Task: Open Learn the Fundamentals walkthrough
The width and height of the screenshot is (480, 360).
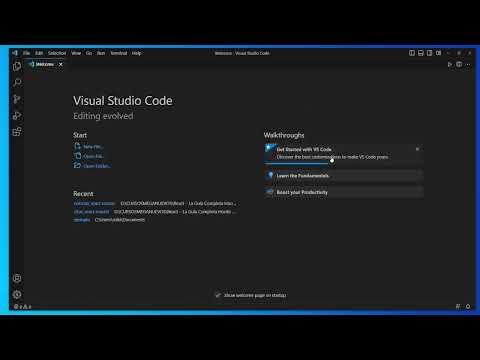Action: (x=344, y=176)
